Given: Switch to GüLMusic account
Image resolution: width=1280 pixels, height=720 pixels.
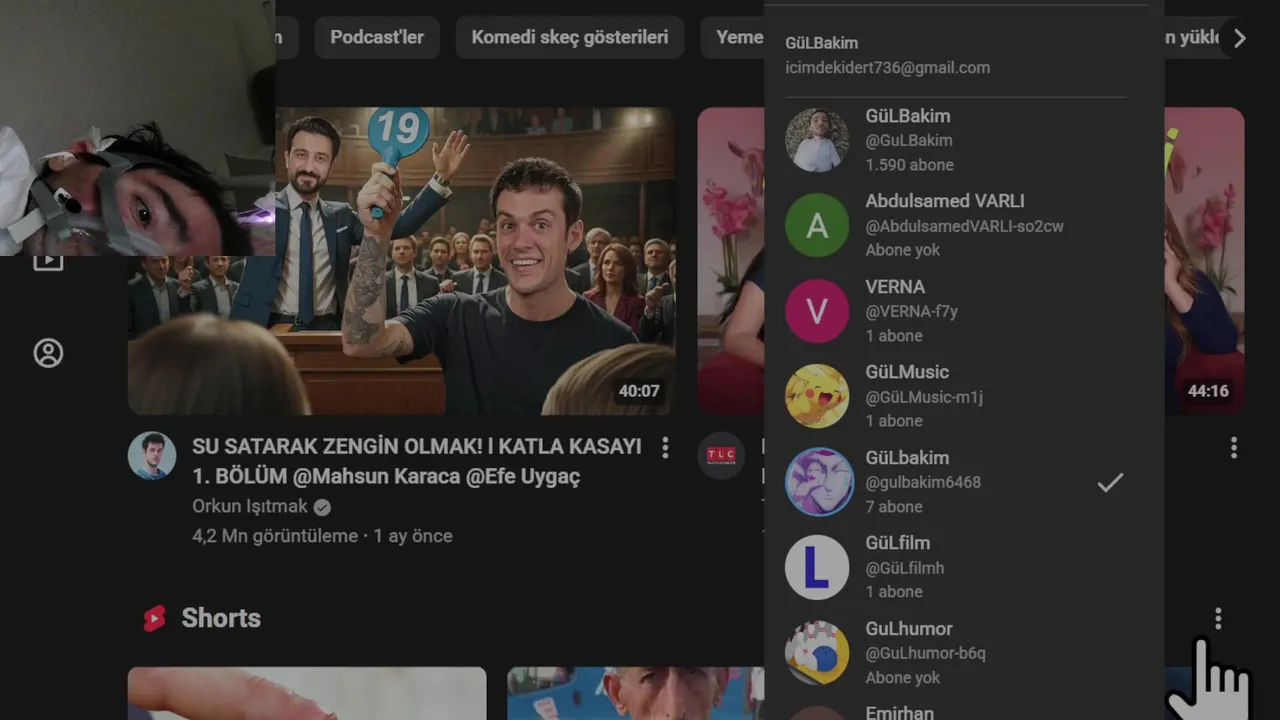Looking at the screenshot, I should 964,396.
